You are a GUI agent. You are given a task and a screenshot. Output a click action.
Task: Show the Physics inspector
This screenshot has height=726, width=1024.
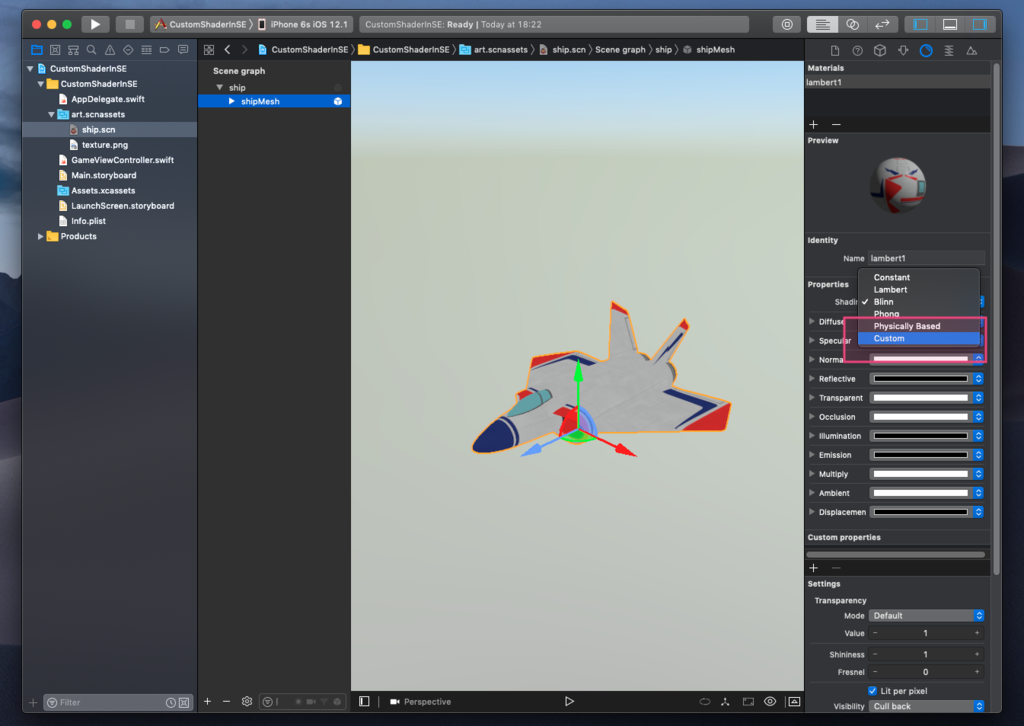(x=949, y=50)
